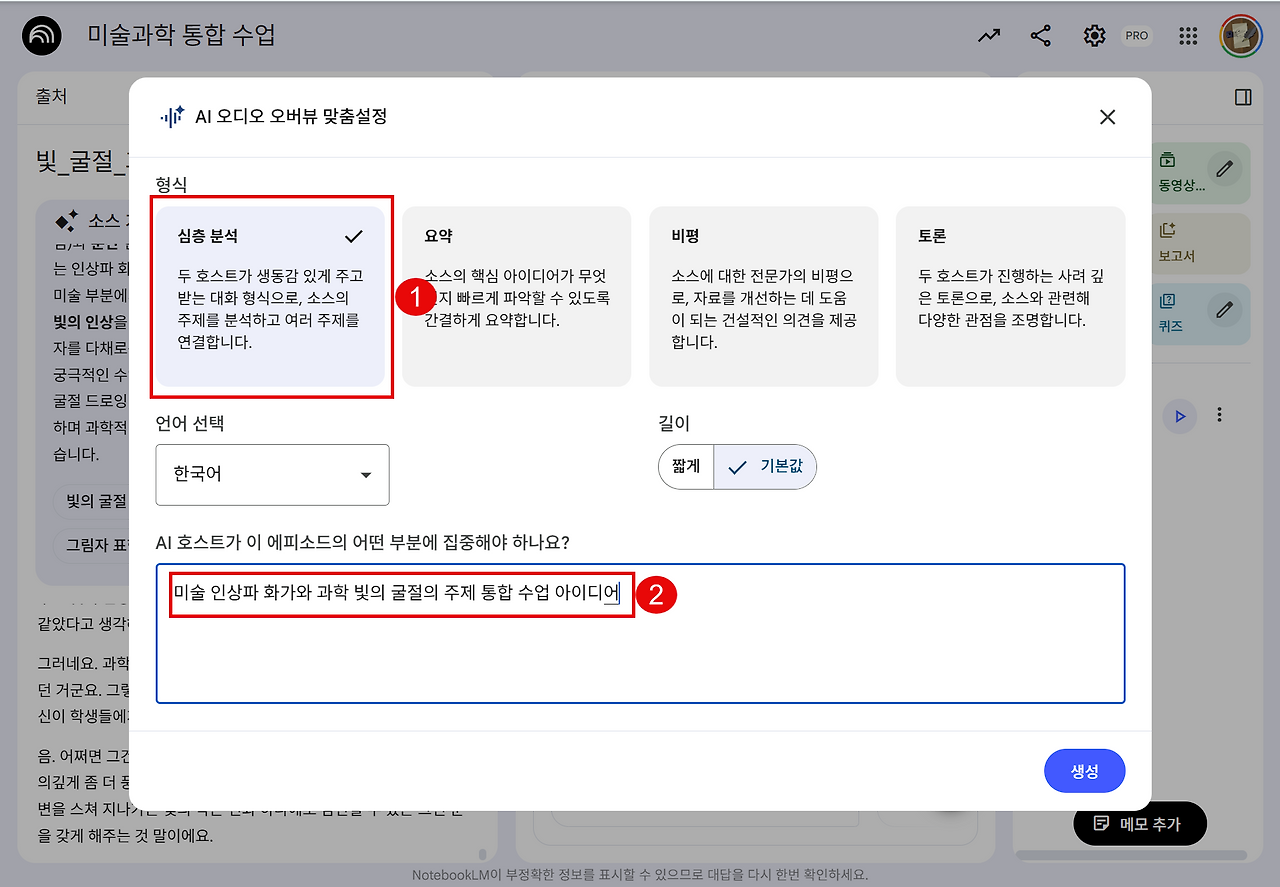Click the dialog title AI 오디오 오버뷰 맞춤설정
1280x887 pixels.
[291, 116]
